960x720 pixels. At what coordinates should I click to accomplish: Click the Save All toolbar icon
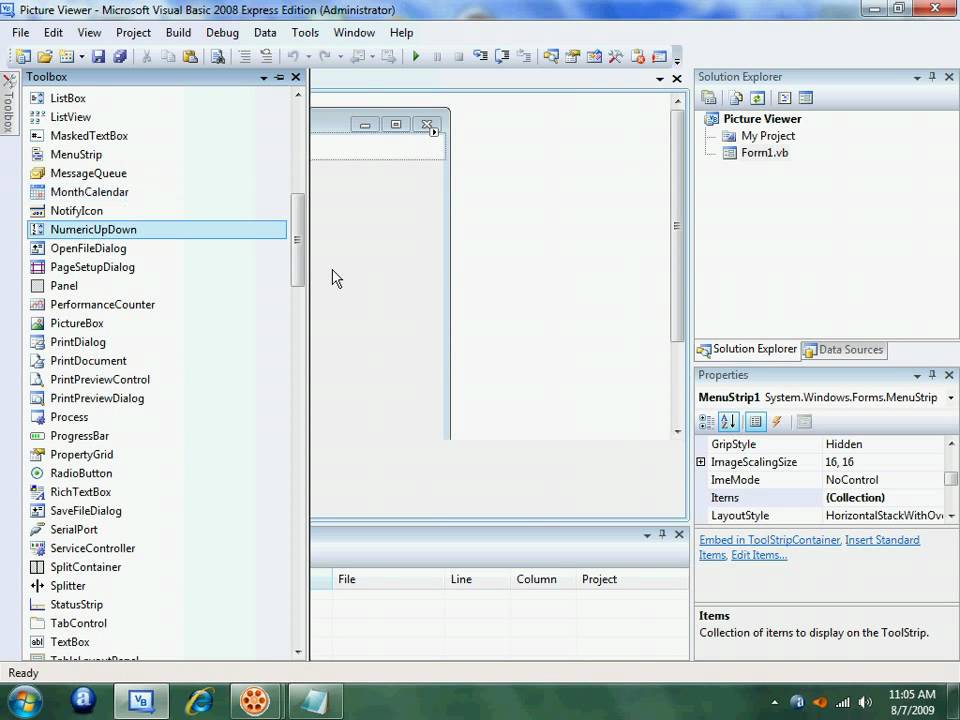119,56
